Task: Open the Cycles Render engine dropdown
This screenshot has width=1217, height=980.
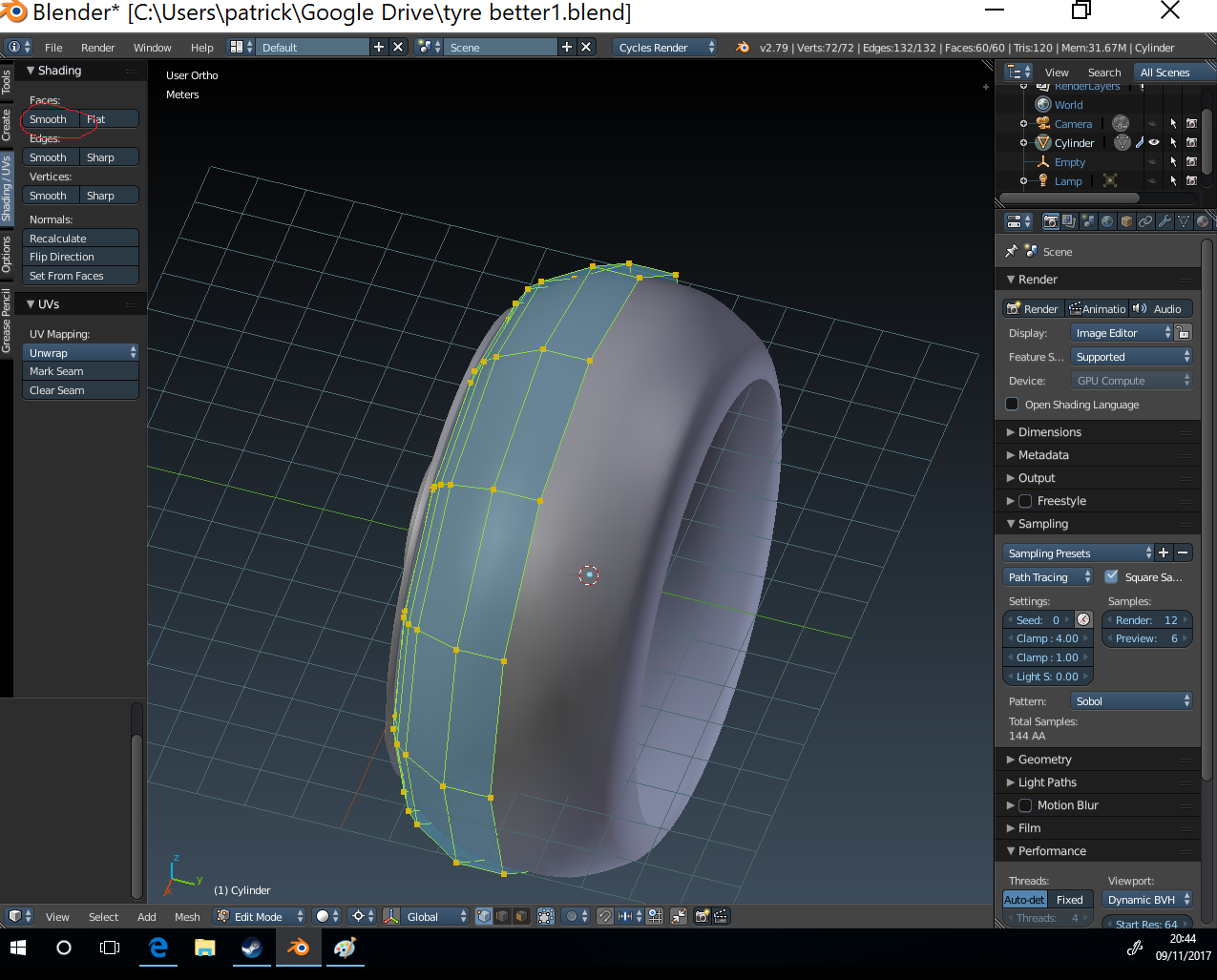Action: pyautogui.click(x=665, y=47)
